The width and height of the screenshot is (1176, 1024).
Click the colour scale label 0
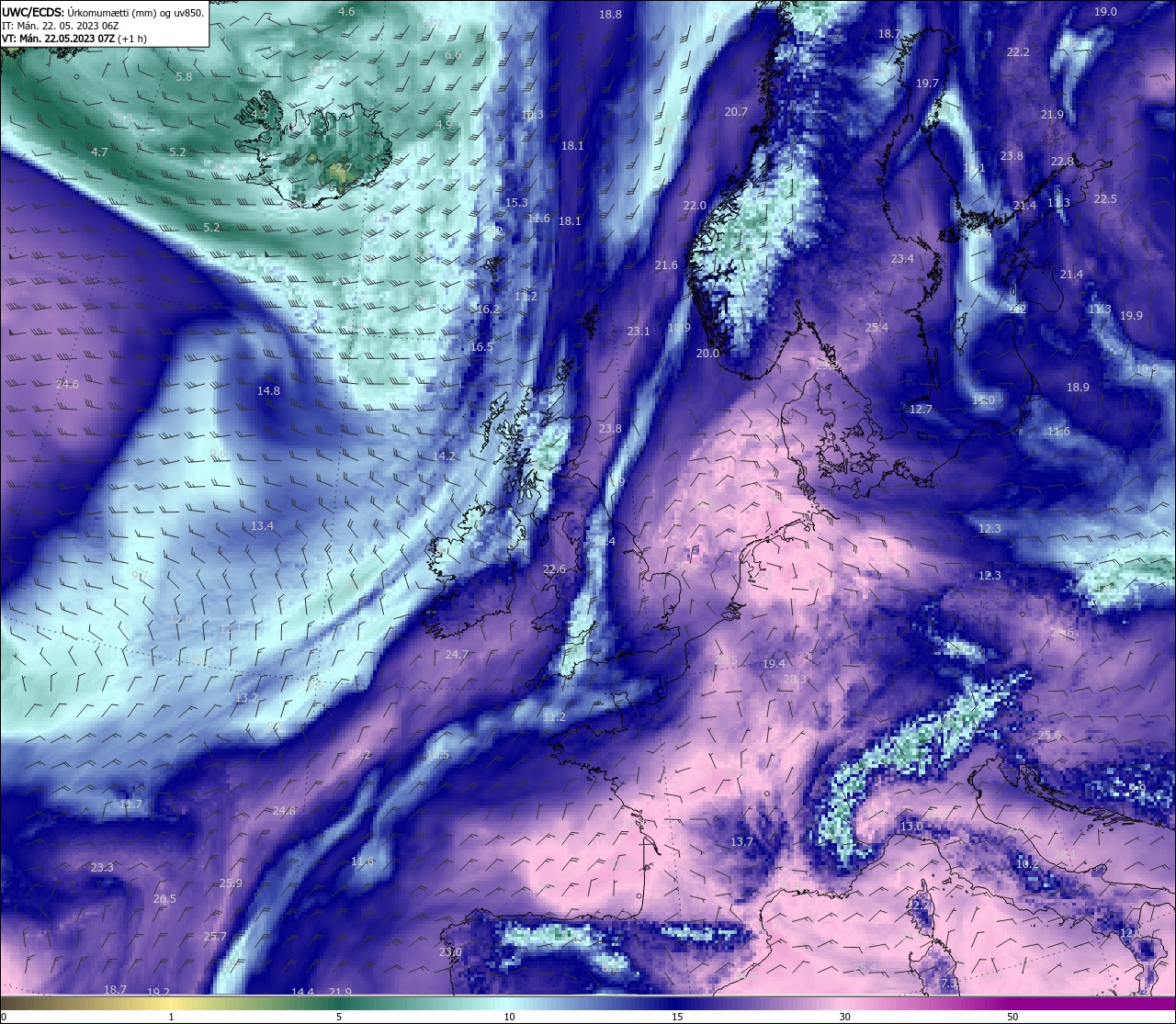click(4, 1017)
